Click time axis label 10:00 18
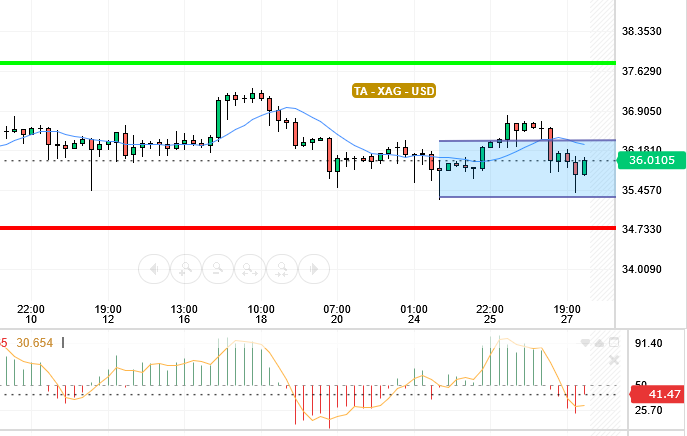This screenshot has height=436, width=687. 261,314
